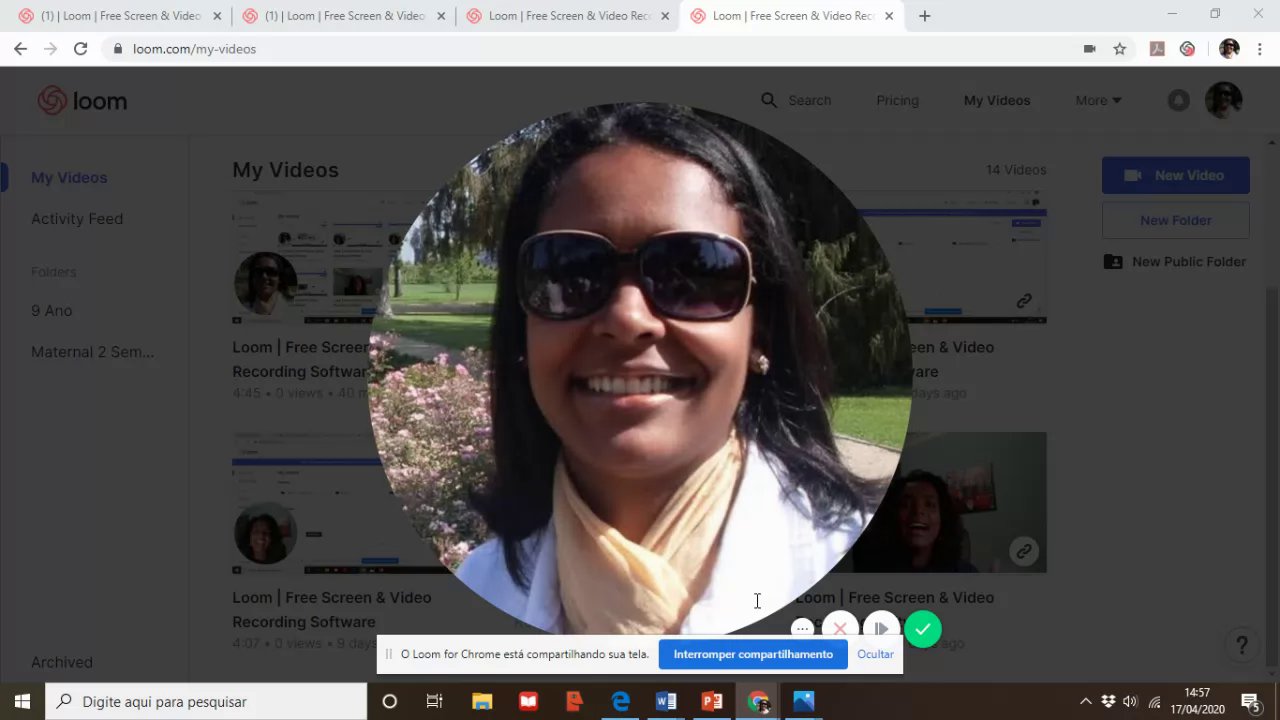Open the 4:07 video title link
The width and height of the screenshot is (1280, 720).
point(332,609)
